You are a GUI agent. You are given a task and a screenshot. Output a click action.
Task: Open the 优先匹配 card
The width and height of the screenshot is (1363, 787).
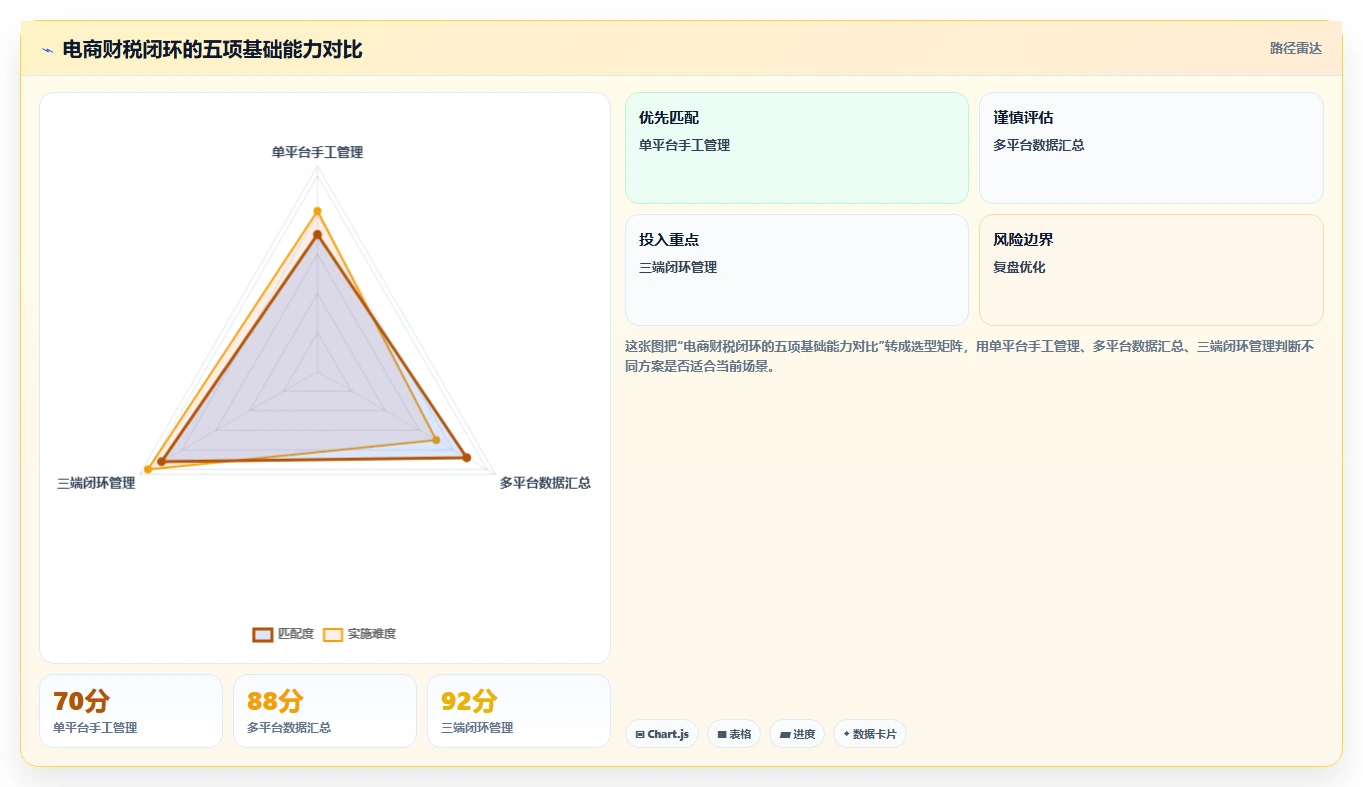pyautogui.click(x=797, y=148)
